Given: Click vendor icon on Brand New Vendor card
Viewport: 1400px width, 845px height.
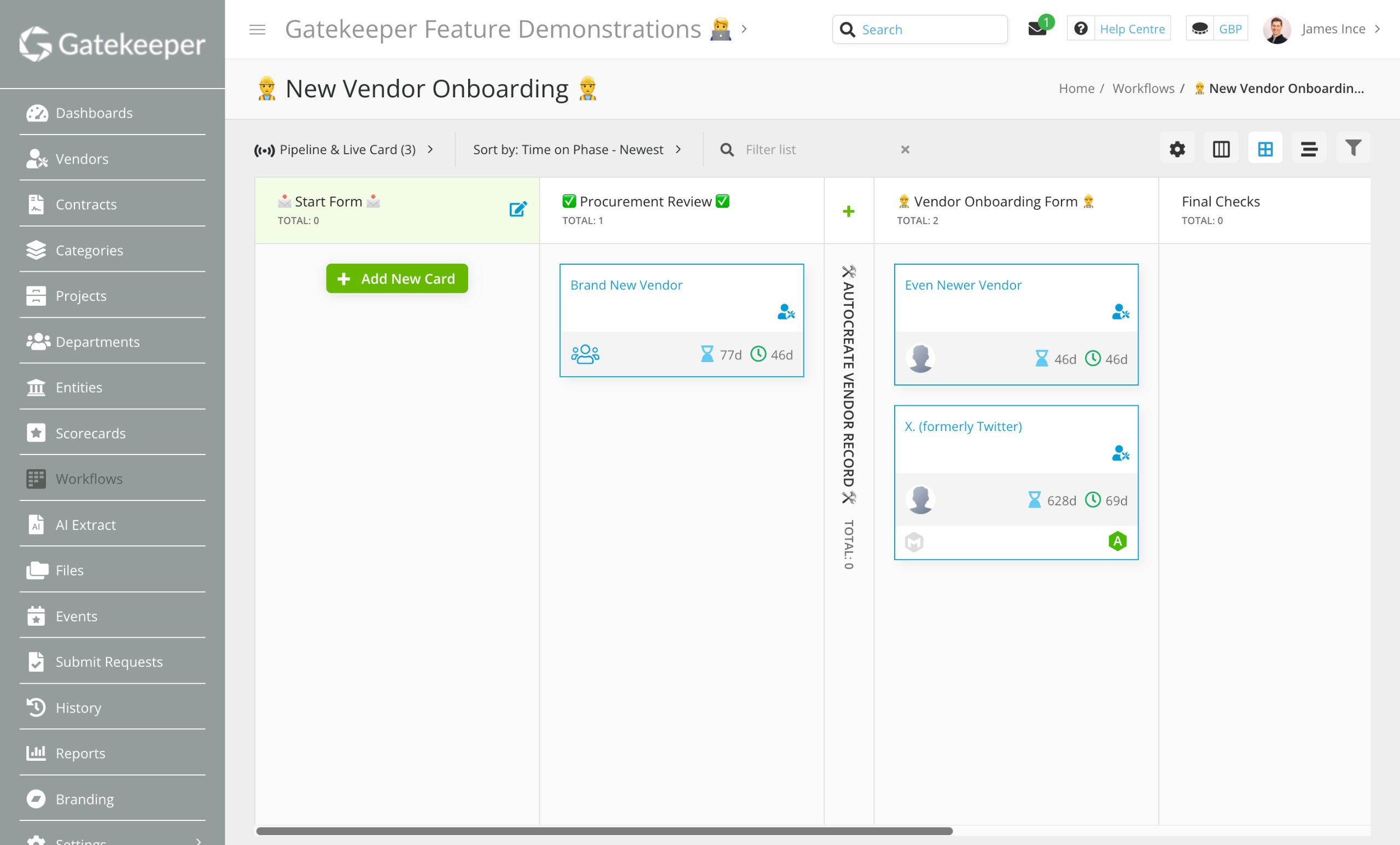Looking at the screenshot, I should pos(786,311).
